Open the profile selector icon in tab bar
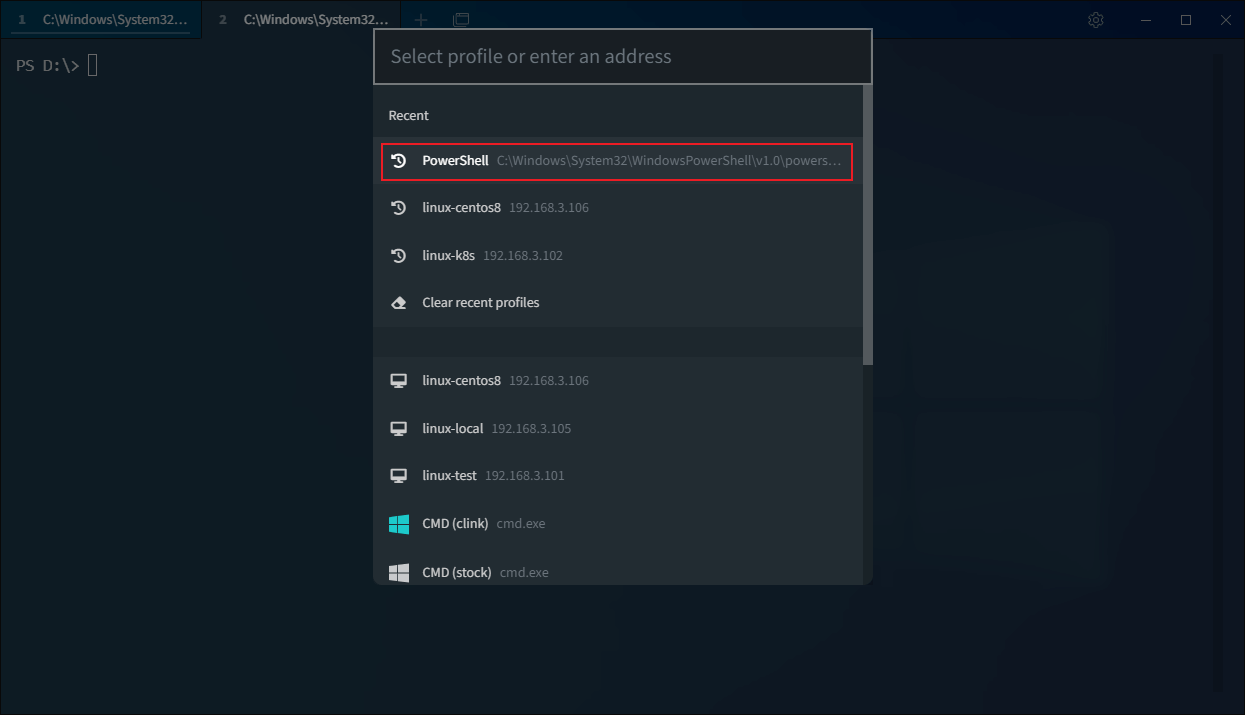The width and height of the screenshot is (1245, 715). click(x=461, y=20)
